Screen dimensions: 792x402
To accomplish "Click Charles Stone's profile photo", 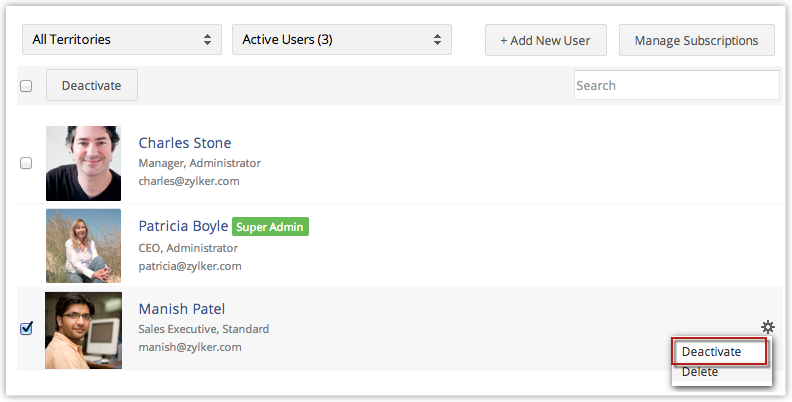I will pyautogui.click(x=83, y=163).
